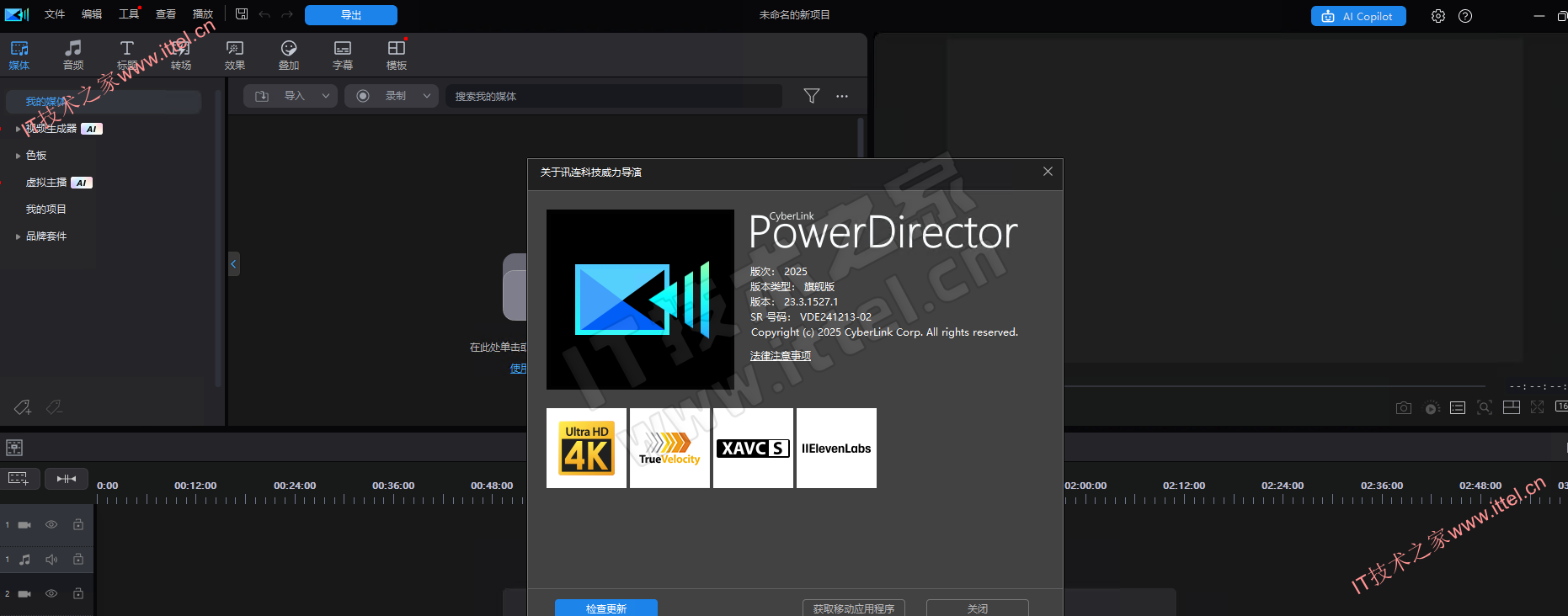Switch to the 字幕 (Subtitle) tab
Screen dimensions: 1568x616
[343, 56]
